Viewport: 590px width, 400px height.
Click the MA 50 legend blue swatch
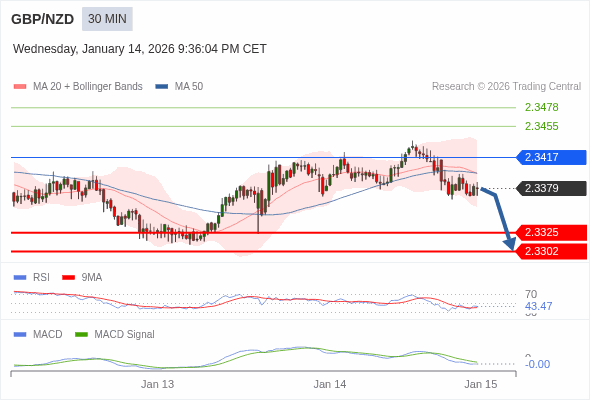[162, 87]
